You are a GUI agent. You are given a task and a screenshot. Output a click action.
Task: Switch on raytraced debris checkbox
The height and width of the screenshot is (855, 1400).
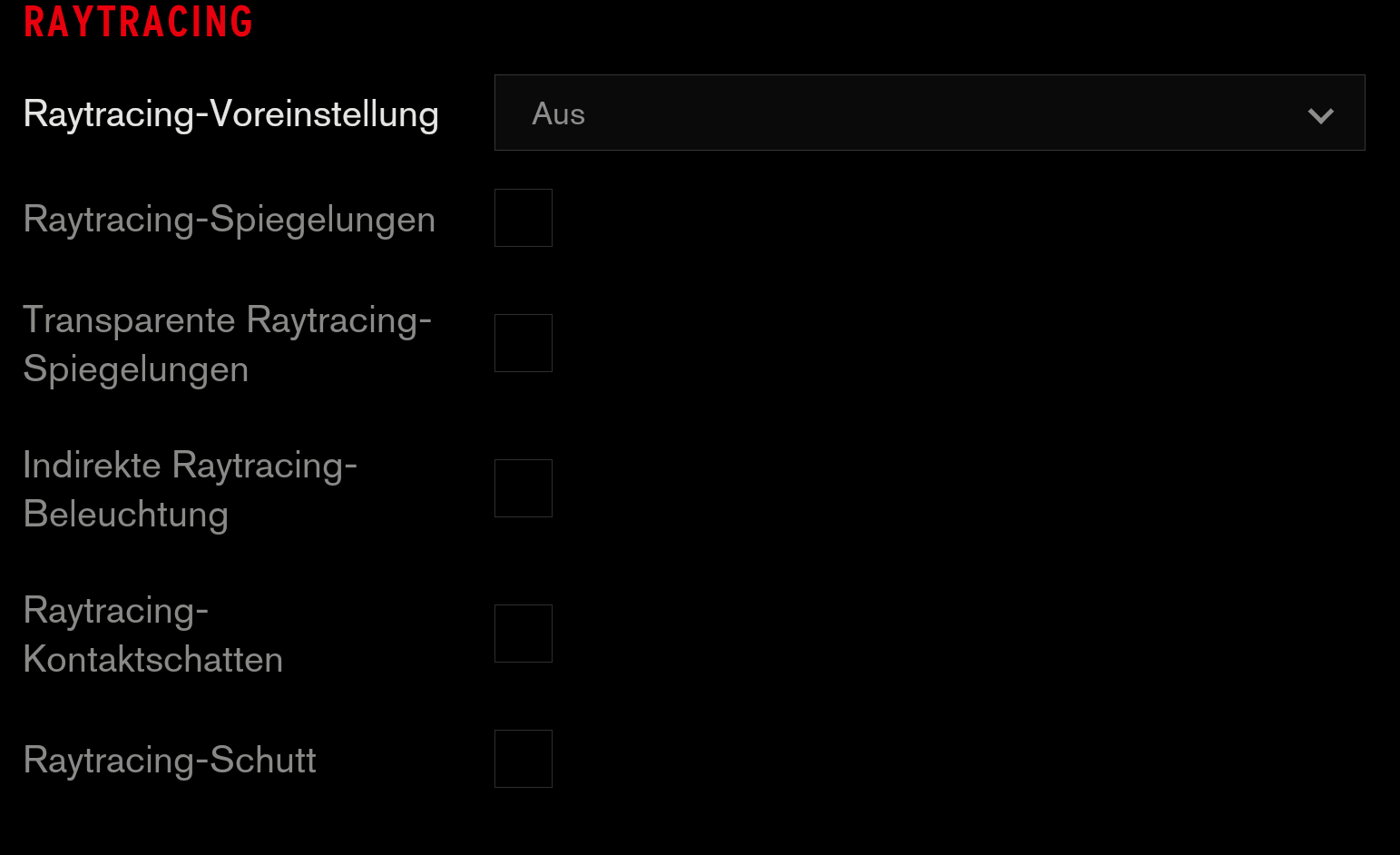[x=524, y=759]
